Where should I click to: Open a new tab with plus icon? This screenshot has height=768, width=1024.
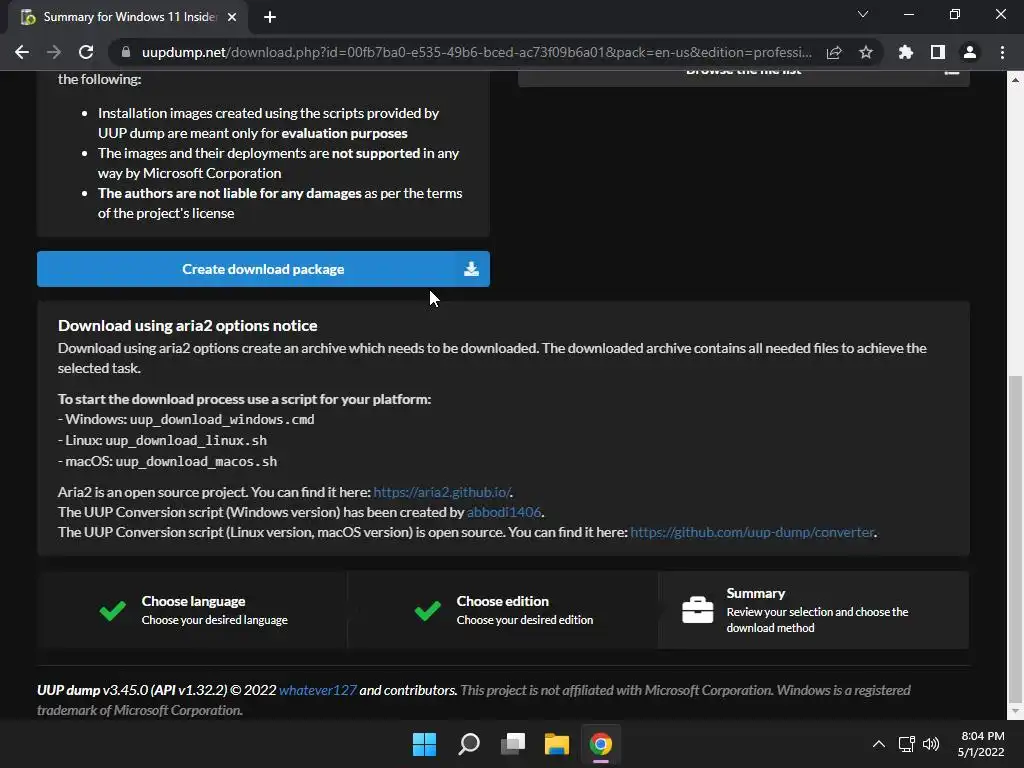pyautogui.click(x=270, y=17)
